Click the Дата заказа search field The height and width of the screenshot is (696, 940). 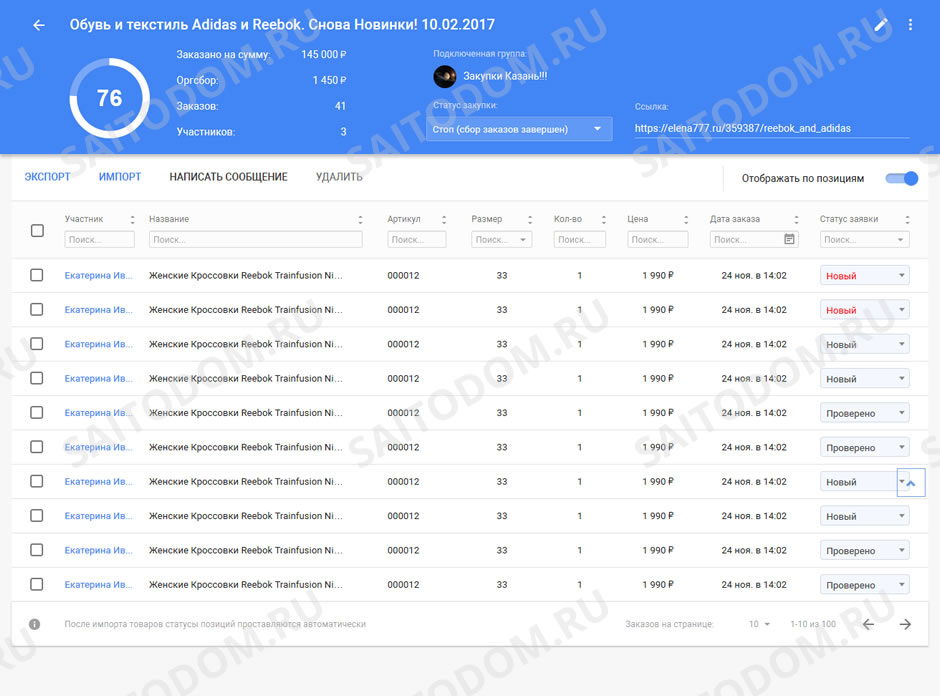tap(754, 239)
